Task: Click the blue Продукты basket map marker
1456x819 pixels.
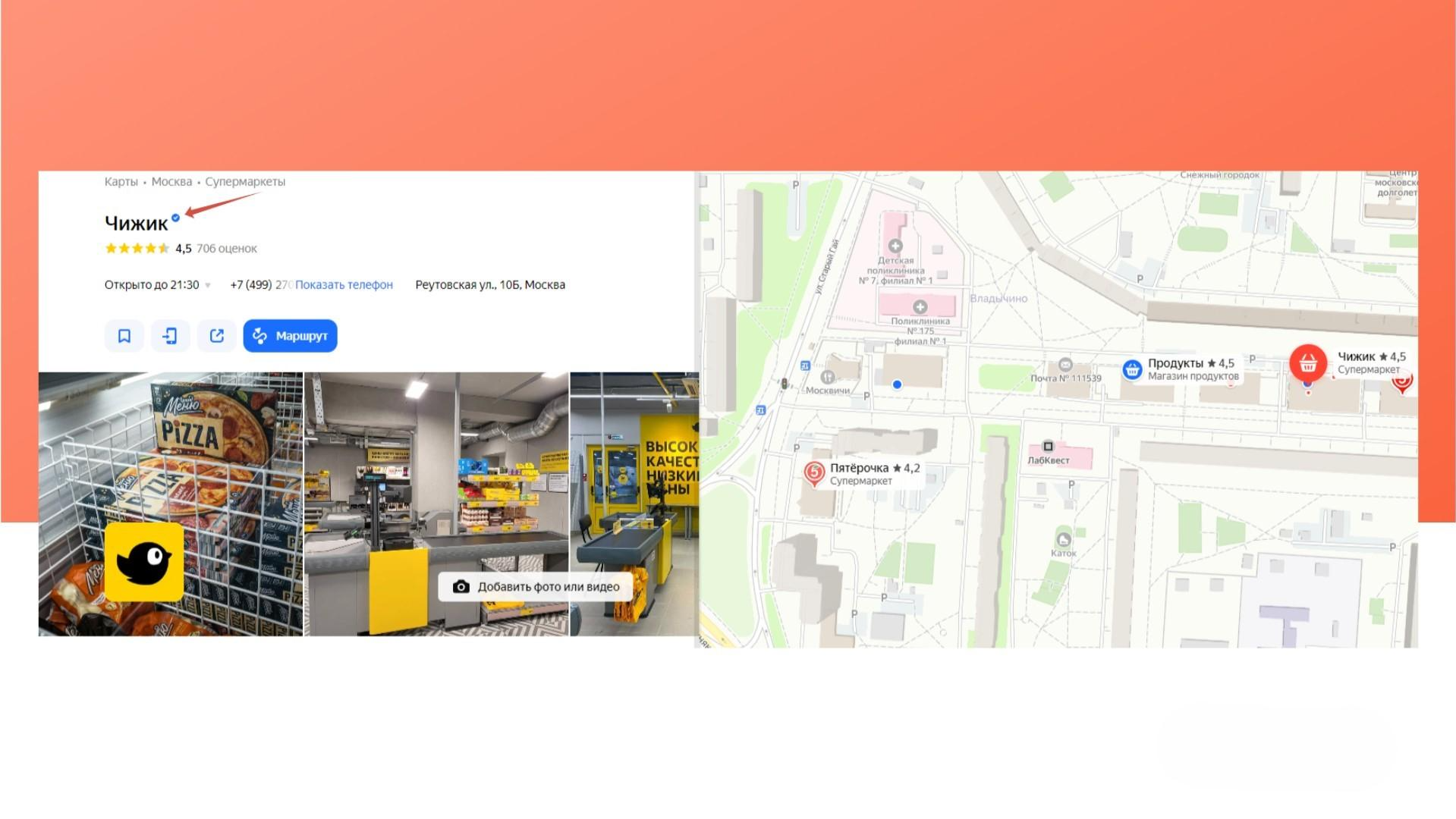Action: point(1132,369)
